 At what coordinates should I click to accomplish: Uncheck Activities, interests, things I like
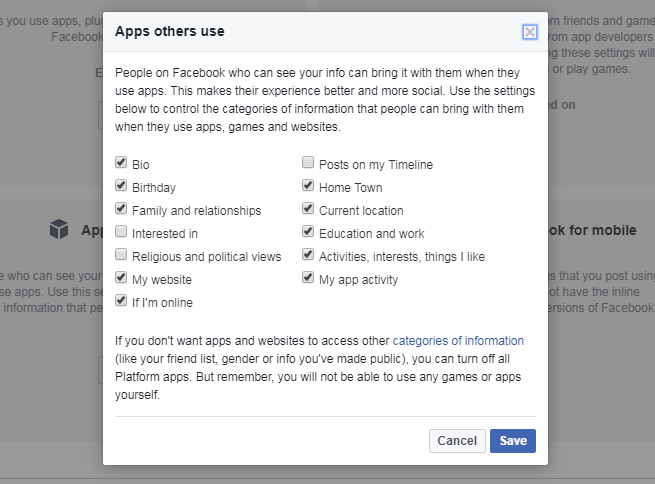coord(308,254)
